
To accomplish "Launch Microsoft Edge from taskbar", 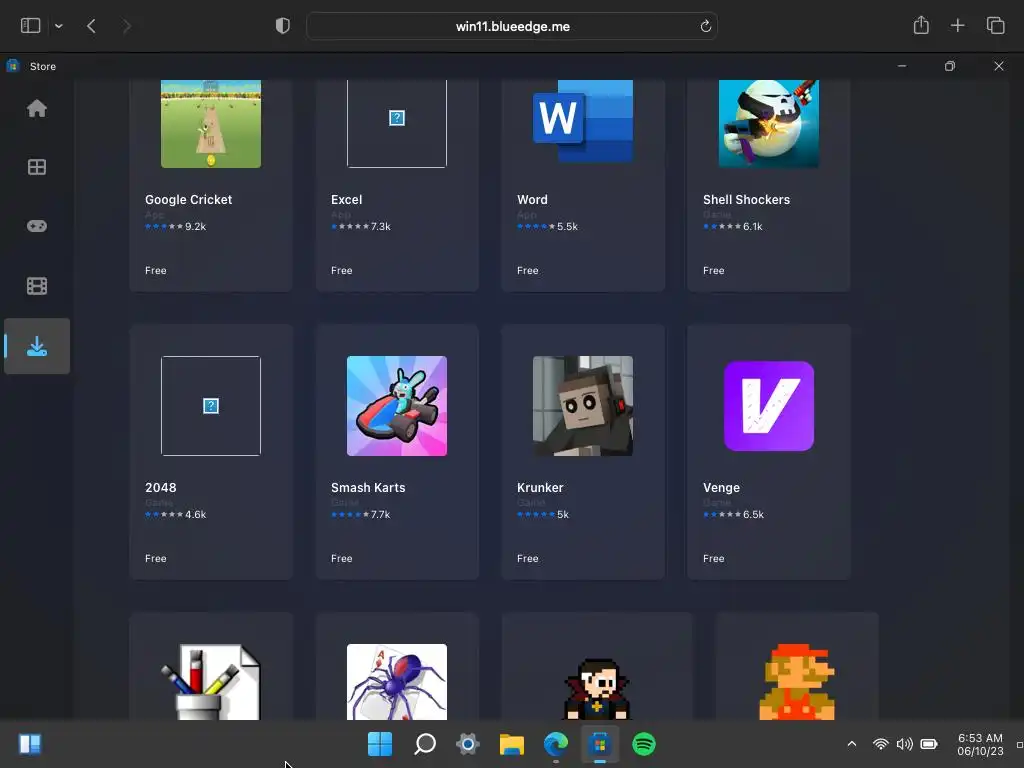I will 556,744.
